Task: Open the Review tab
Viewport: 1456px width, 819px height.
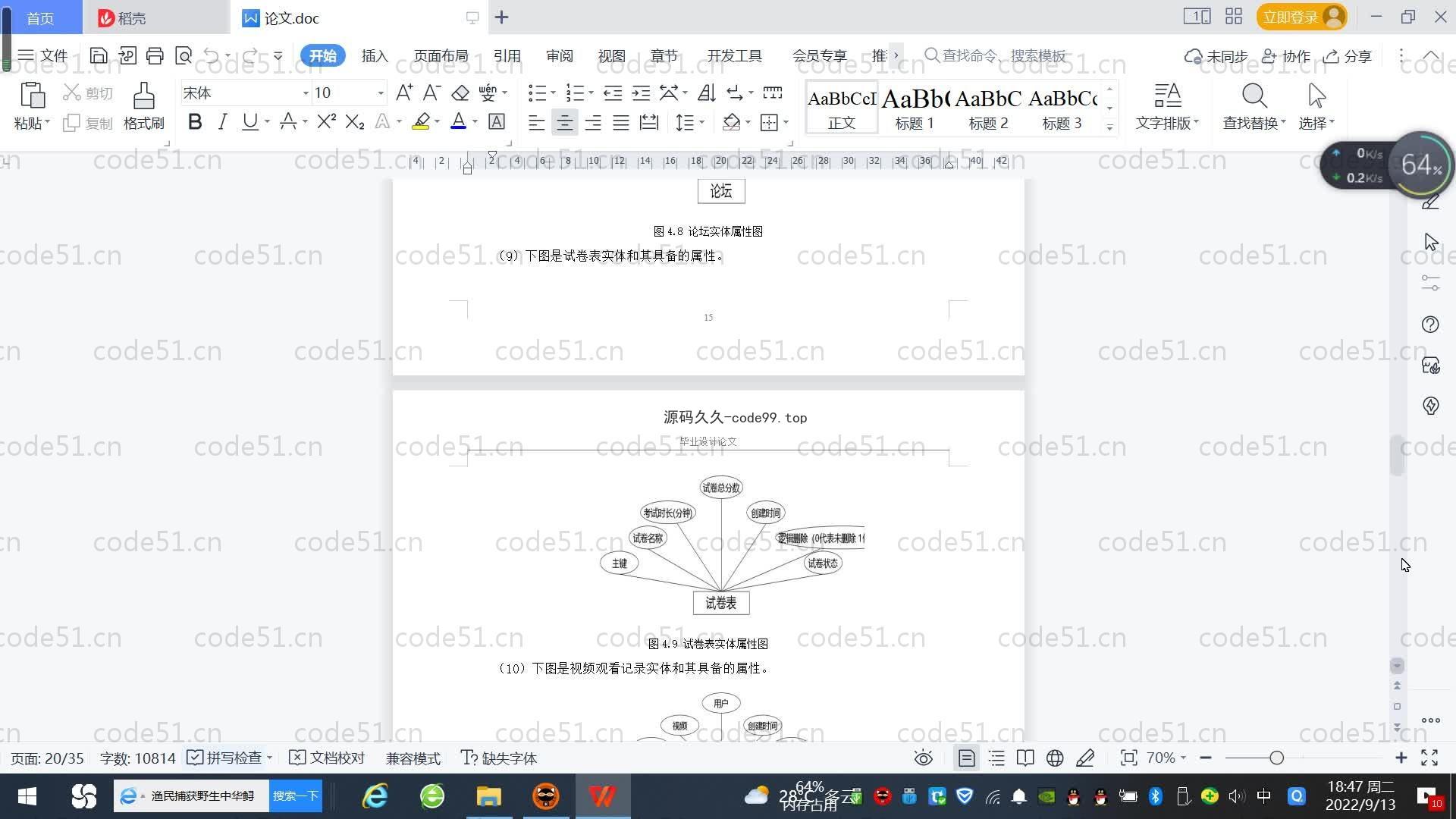Action: 559,56
